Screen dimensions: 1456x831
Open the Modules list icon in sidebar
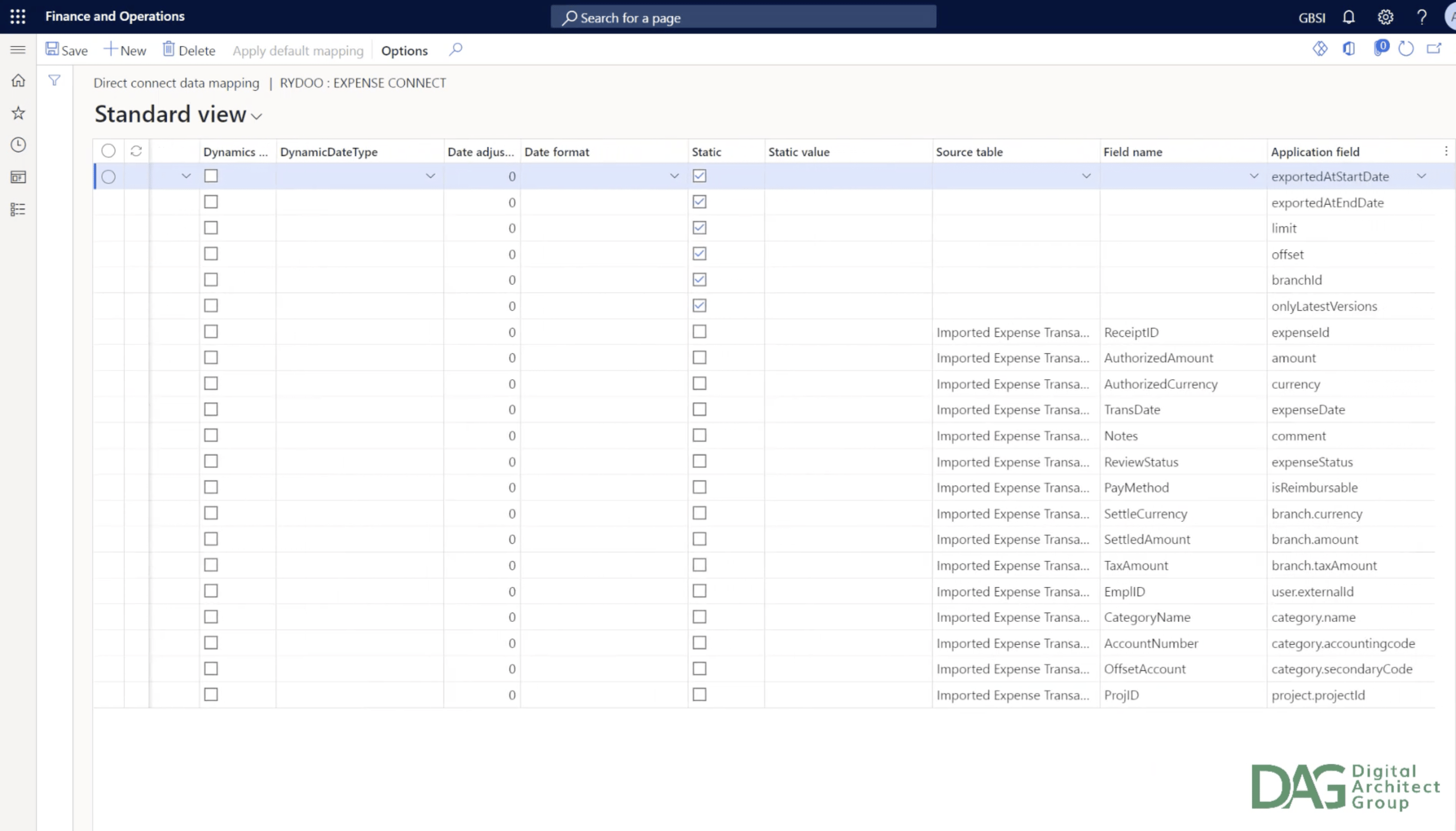[17, 209]
